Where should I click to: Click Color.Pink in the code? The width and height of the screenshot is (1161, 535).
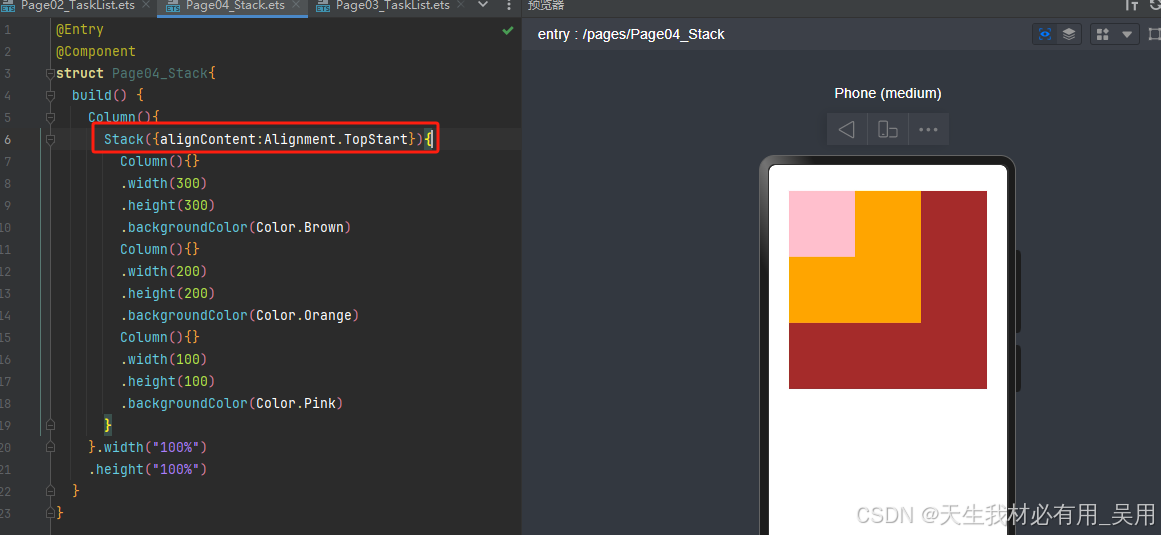click(296, 403)
